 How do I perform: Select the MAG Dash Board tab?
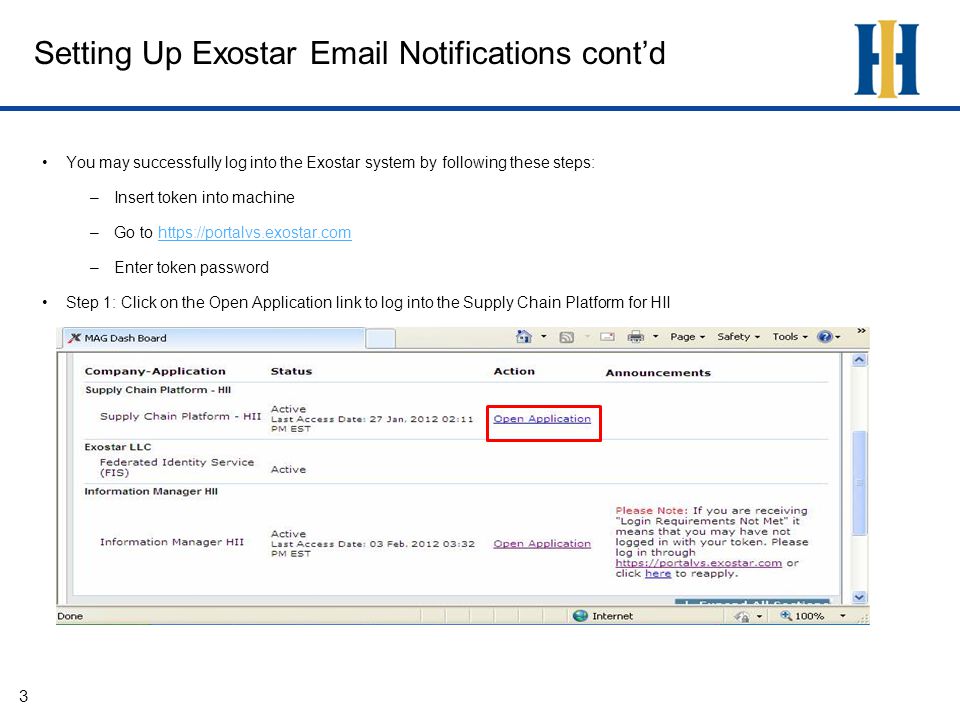213,338
